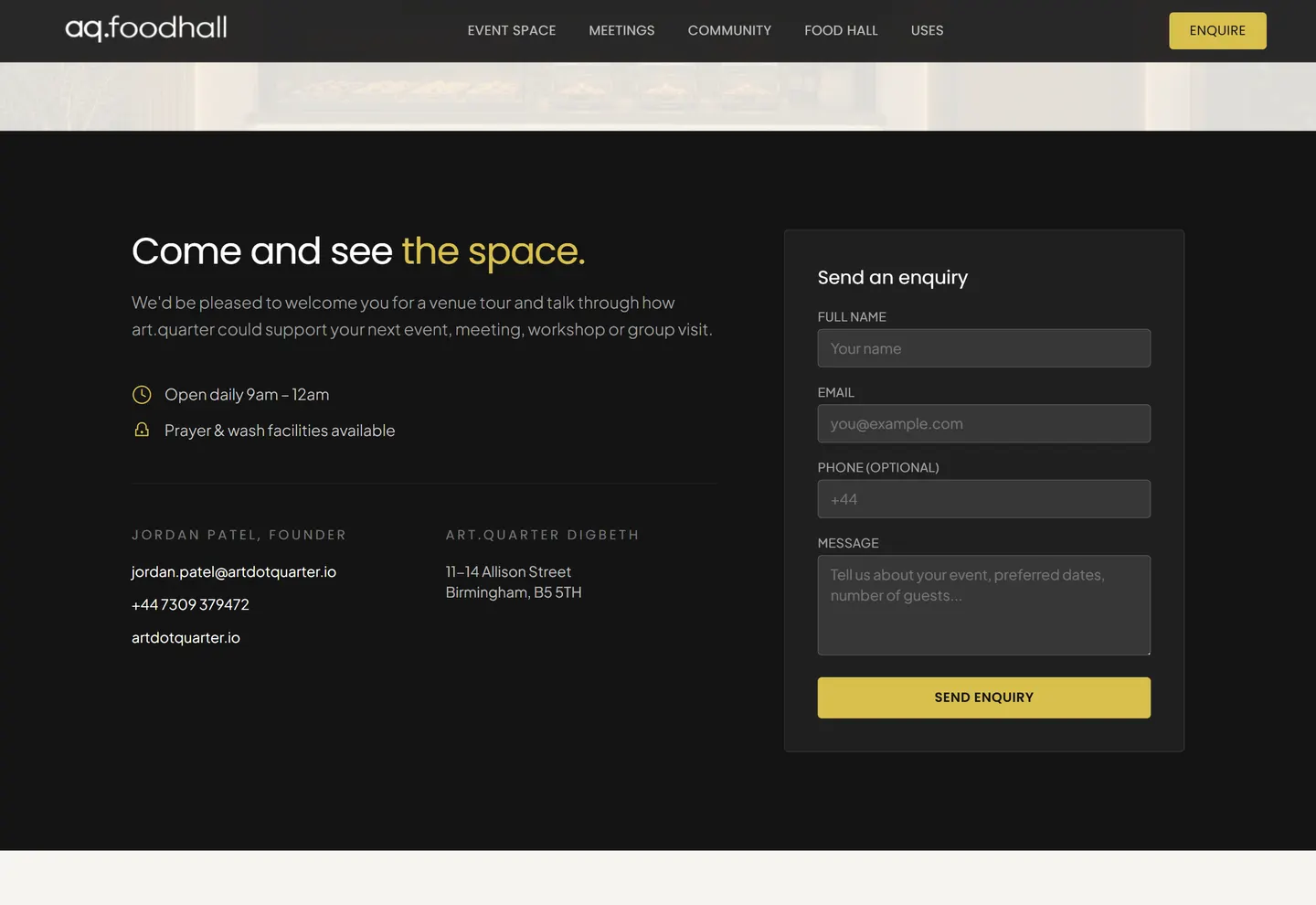
Task: Select Food Hall in the navigation
Action: tap(841, 31)
